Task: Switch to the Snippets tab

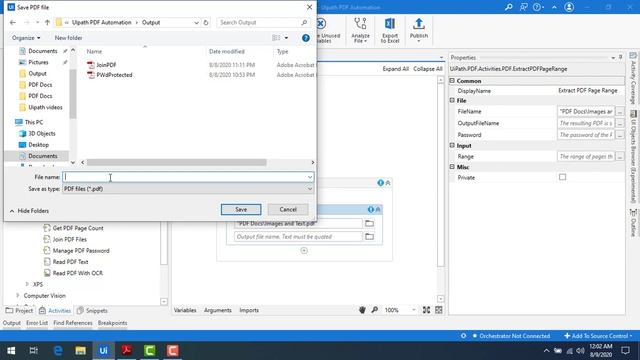Action: tap(92, 311)
